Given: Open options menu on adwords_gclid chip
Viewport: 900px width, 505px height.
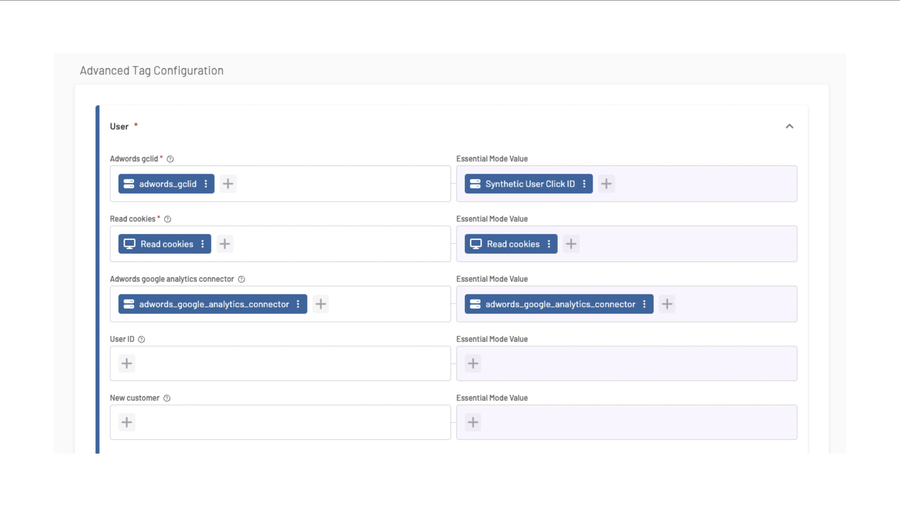Looking at the screenshot, I should pyautogui.click(x=206, y=184).
